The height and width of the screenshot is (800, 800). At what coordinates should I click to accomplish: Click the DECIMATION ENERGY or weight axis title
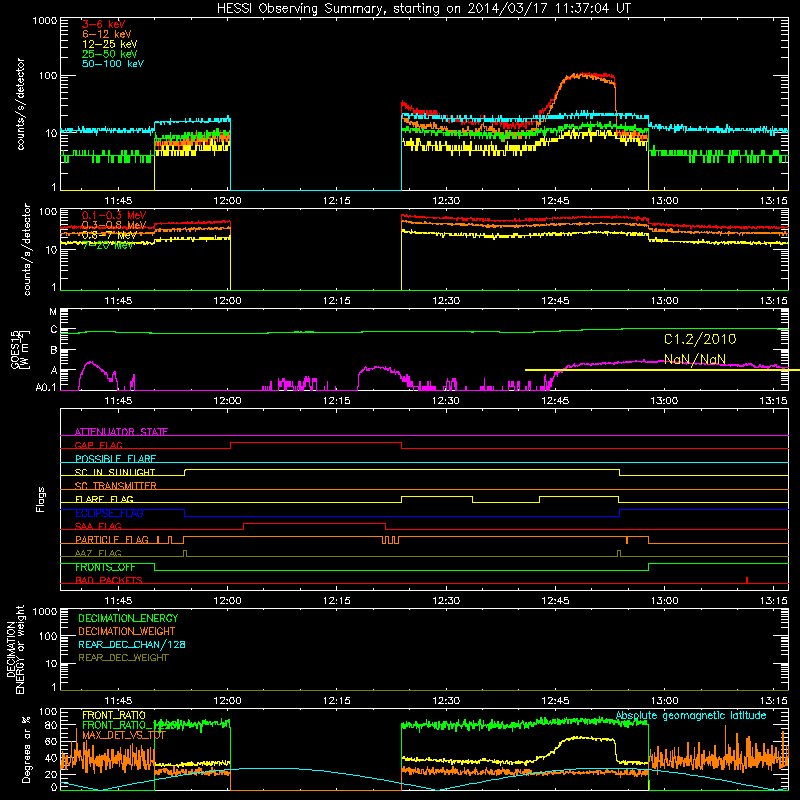15,649
